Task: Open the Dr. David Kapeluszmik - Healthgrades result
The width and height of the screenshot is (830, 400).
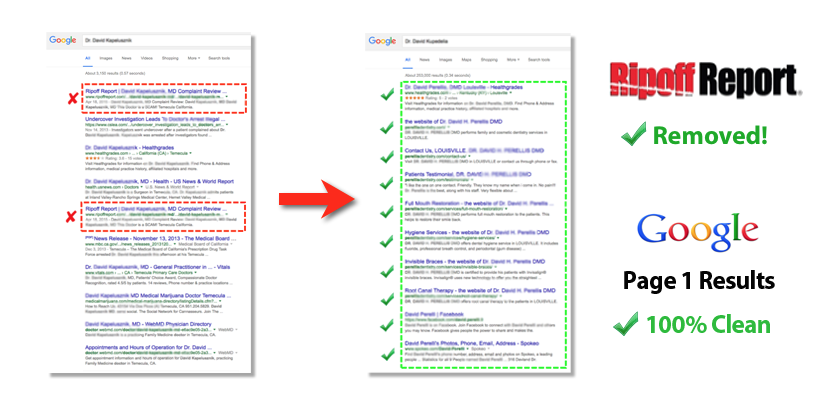Action: coord(130,148)
